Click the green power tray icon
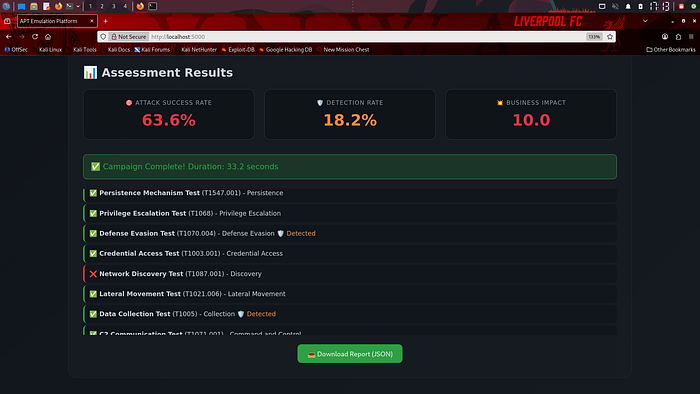 pos(694,6)
